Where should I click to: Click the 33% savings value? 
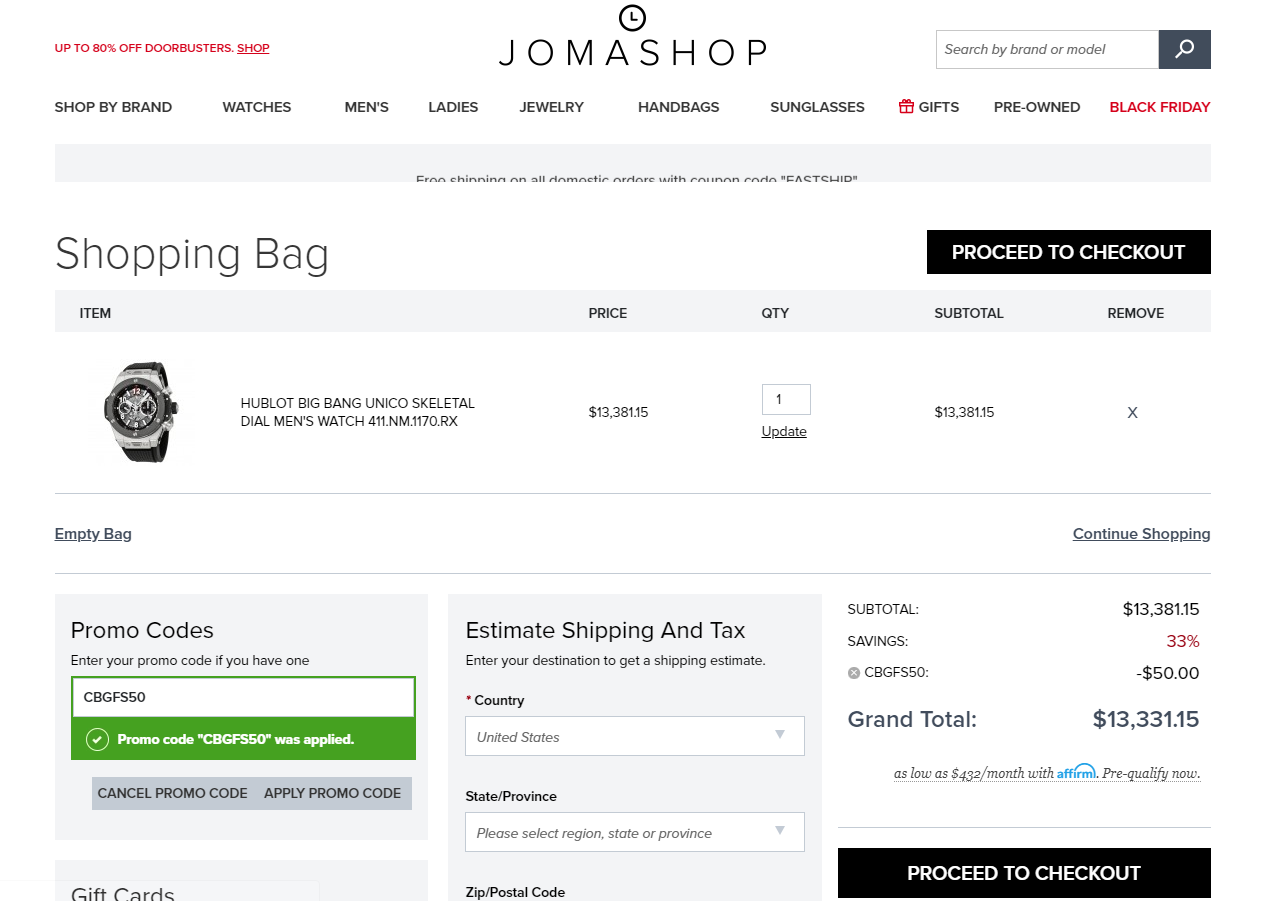pyautogui.click(x=1182, y=641)
